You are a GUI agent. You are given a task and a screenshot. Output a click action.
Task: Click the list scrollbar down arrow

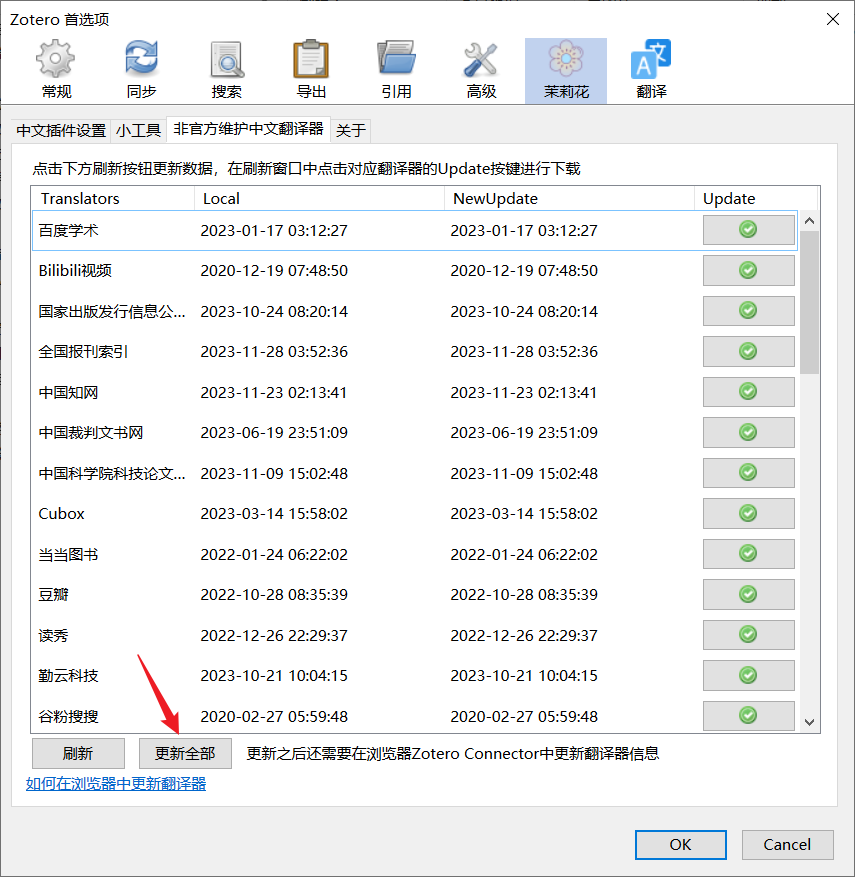809,722
